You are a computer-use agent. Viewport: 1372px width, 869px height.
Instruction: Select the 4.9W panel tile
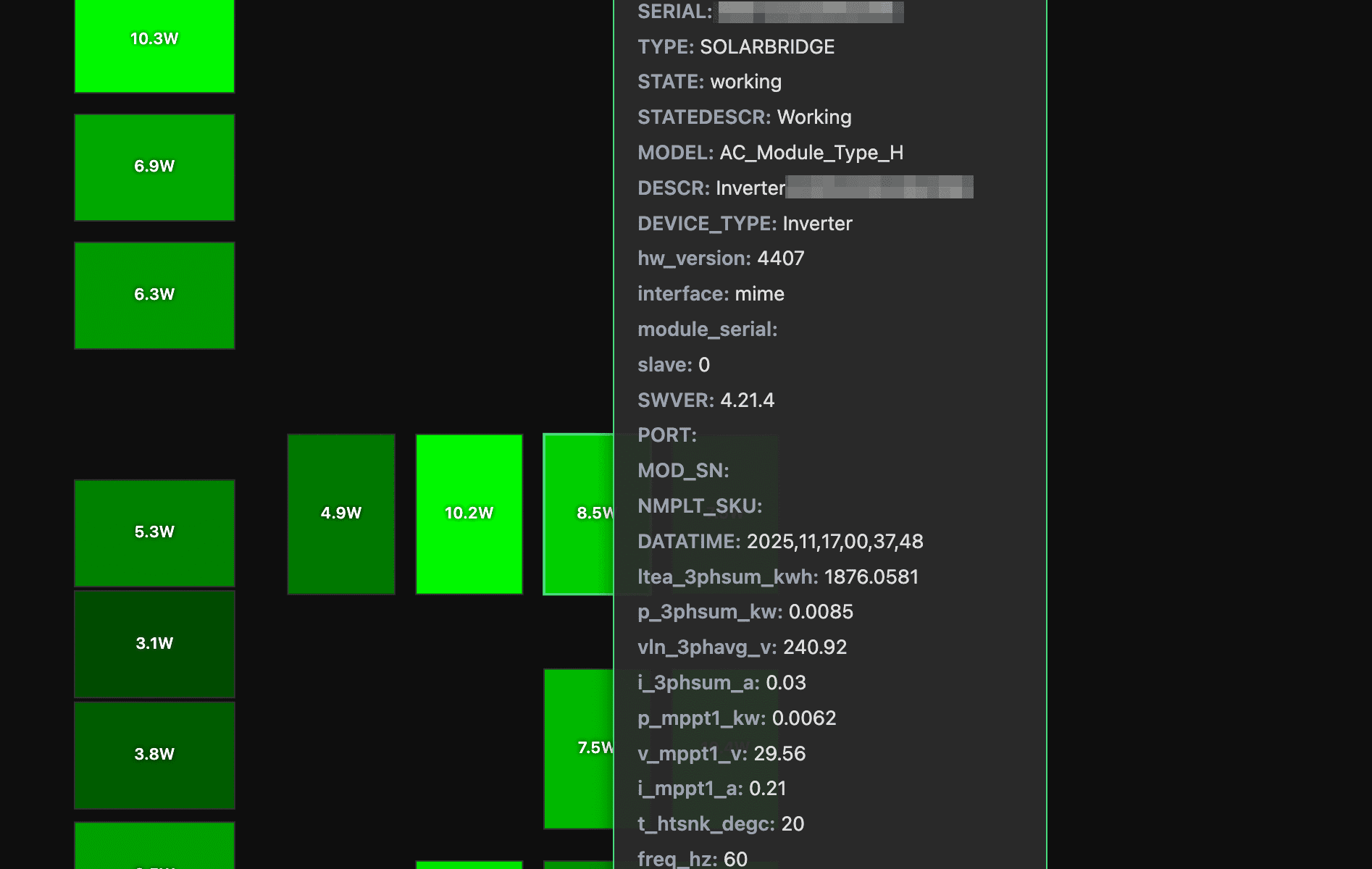pos(340,513)
